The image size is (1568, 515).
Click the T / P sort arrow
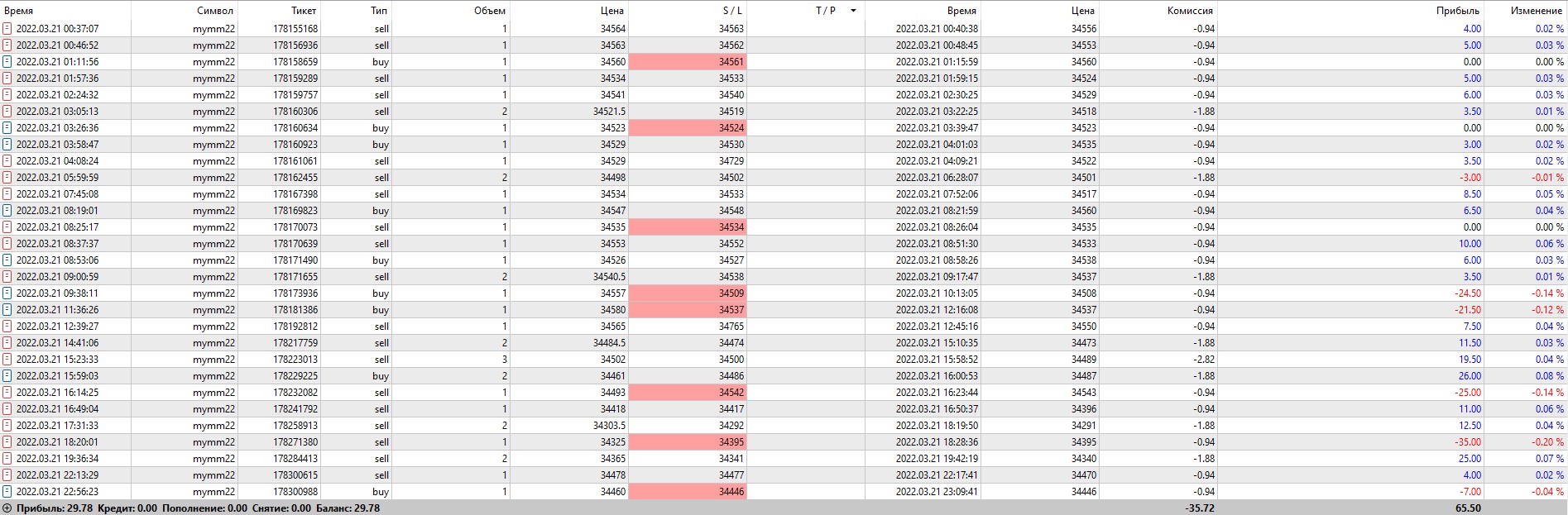pos(853,11)
